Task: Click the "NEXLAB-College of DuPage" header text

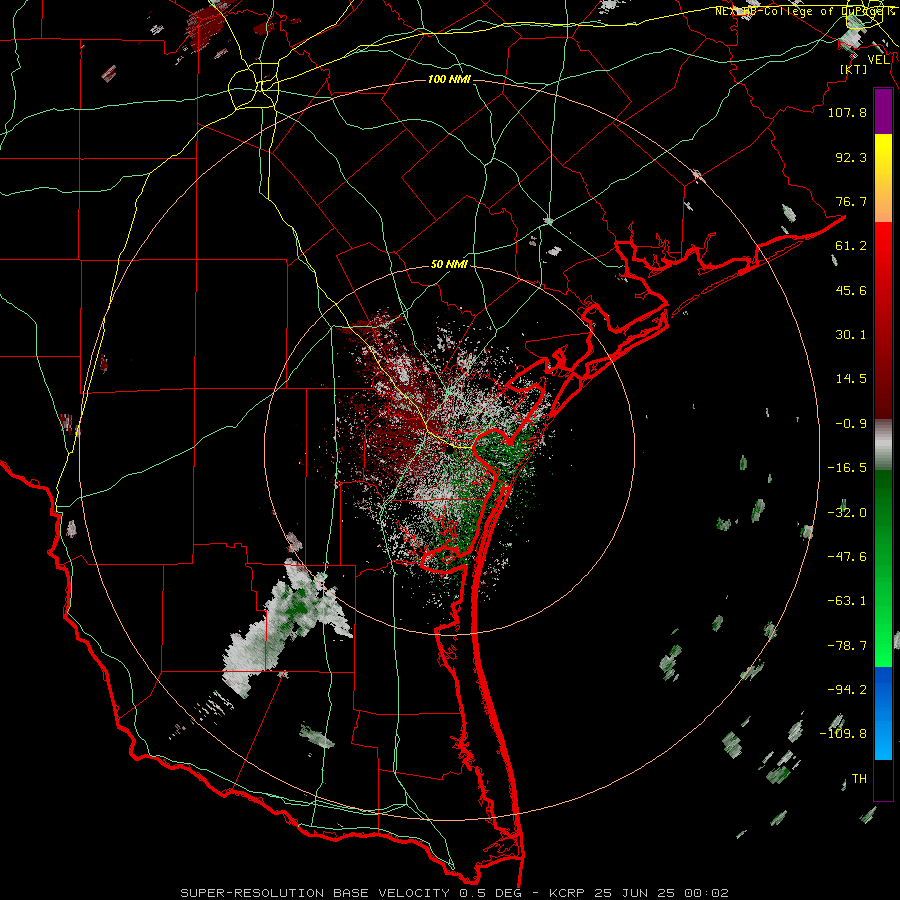Action: point(801,11)
